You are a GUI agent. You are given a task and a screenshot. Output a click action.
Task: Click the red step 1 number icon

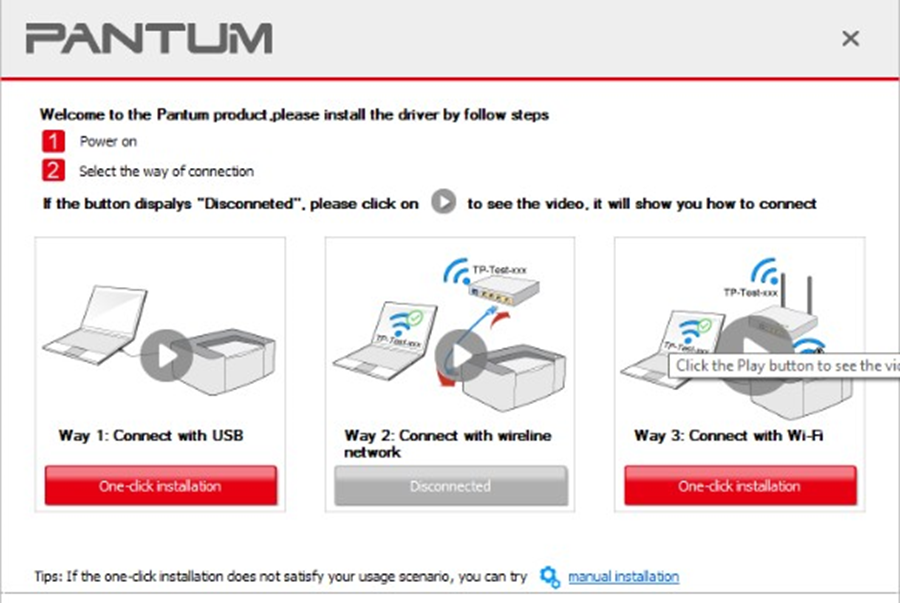click(53, 141)
